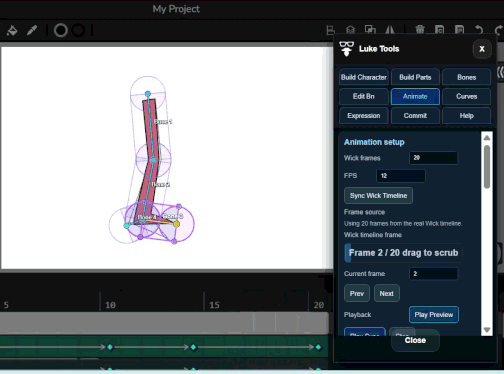Viewport: 504px width, 374px height.
Task: Select the eyedropper tool
Action: [x=32, y=30]
